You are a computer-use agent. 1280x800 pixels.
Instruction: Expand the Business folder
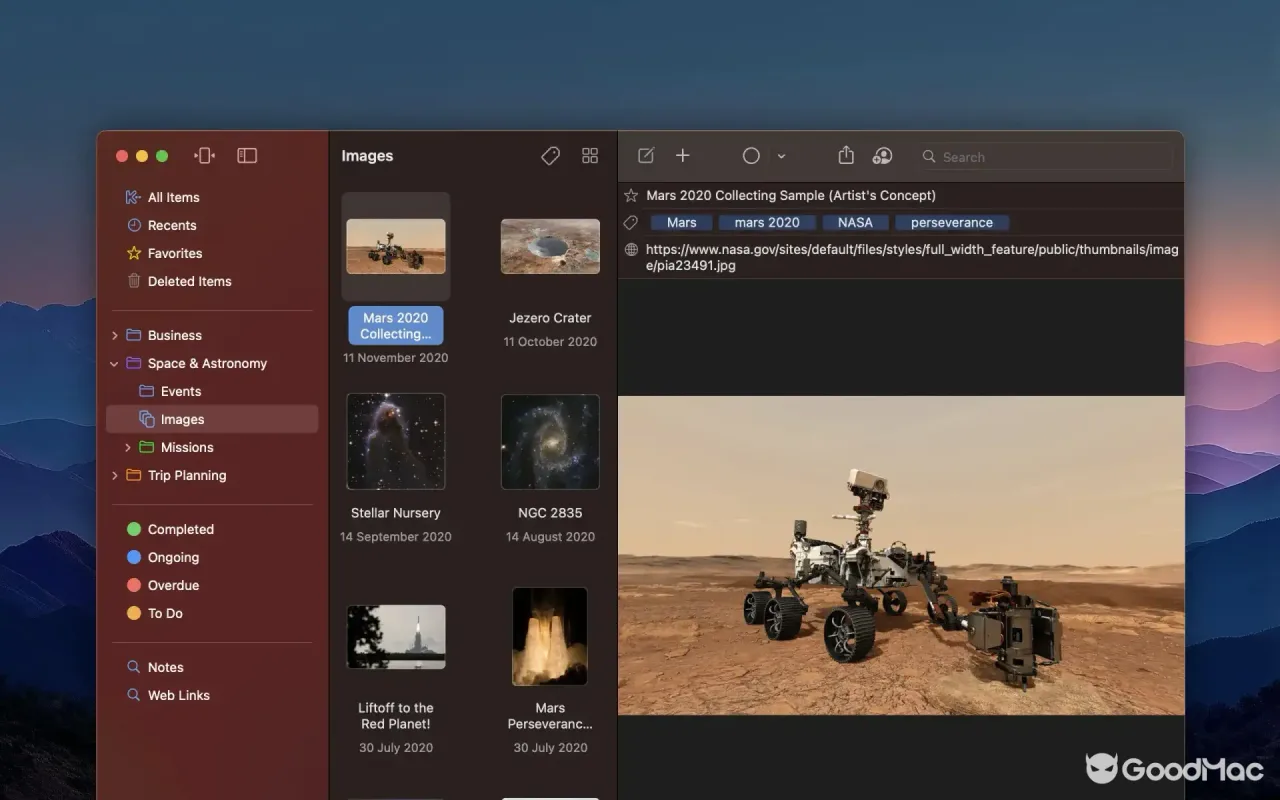click(115, 336)
